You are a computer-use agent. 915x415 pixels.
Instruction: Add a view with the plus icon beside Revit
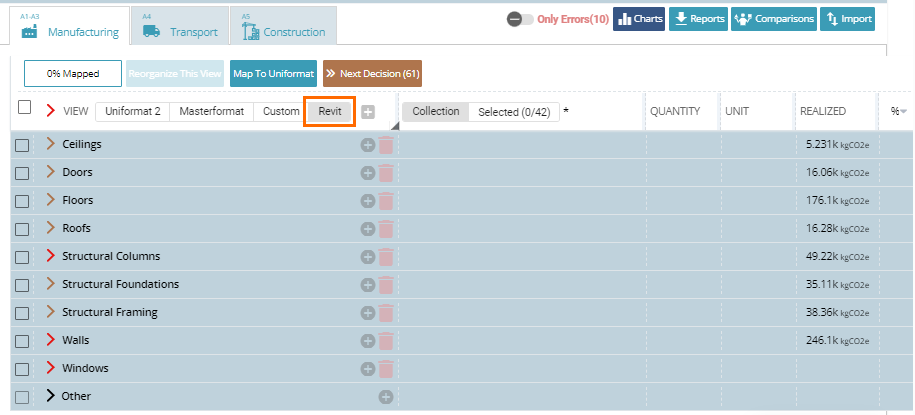point(368,112)
